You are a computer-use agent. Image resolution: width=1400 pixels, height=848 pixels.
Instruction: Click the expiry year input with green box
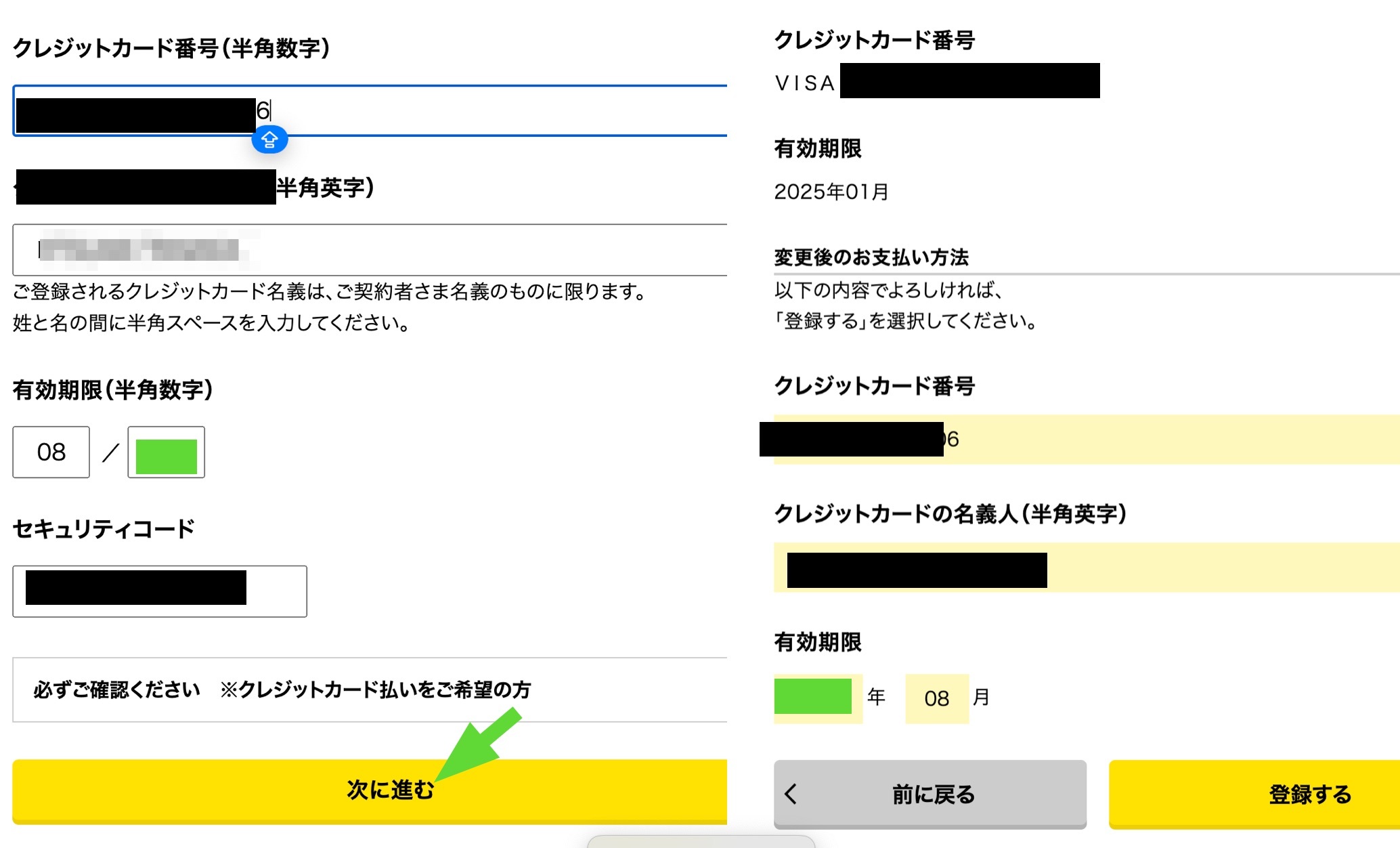[167, 452]
